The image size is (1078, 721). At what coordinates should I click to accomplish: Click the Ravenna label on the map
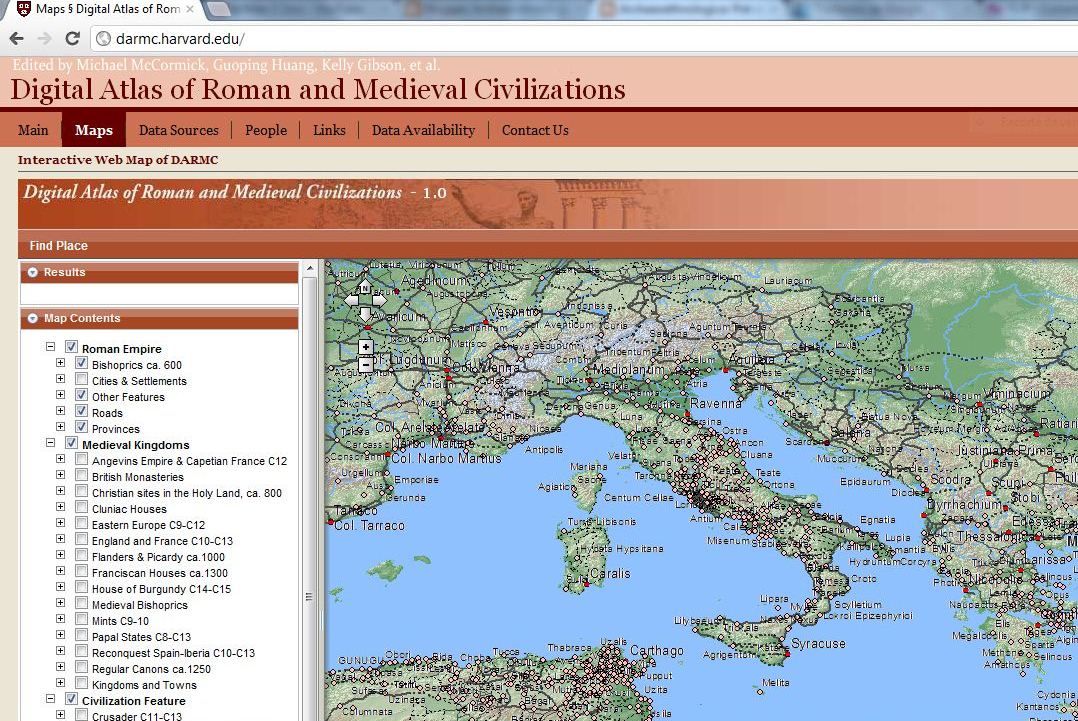[x=716, y=403]
